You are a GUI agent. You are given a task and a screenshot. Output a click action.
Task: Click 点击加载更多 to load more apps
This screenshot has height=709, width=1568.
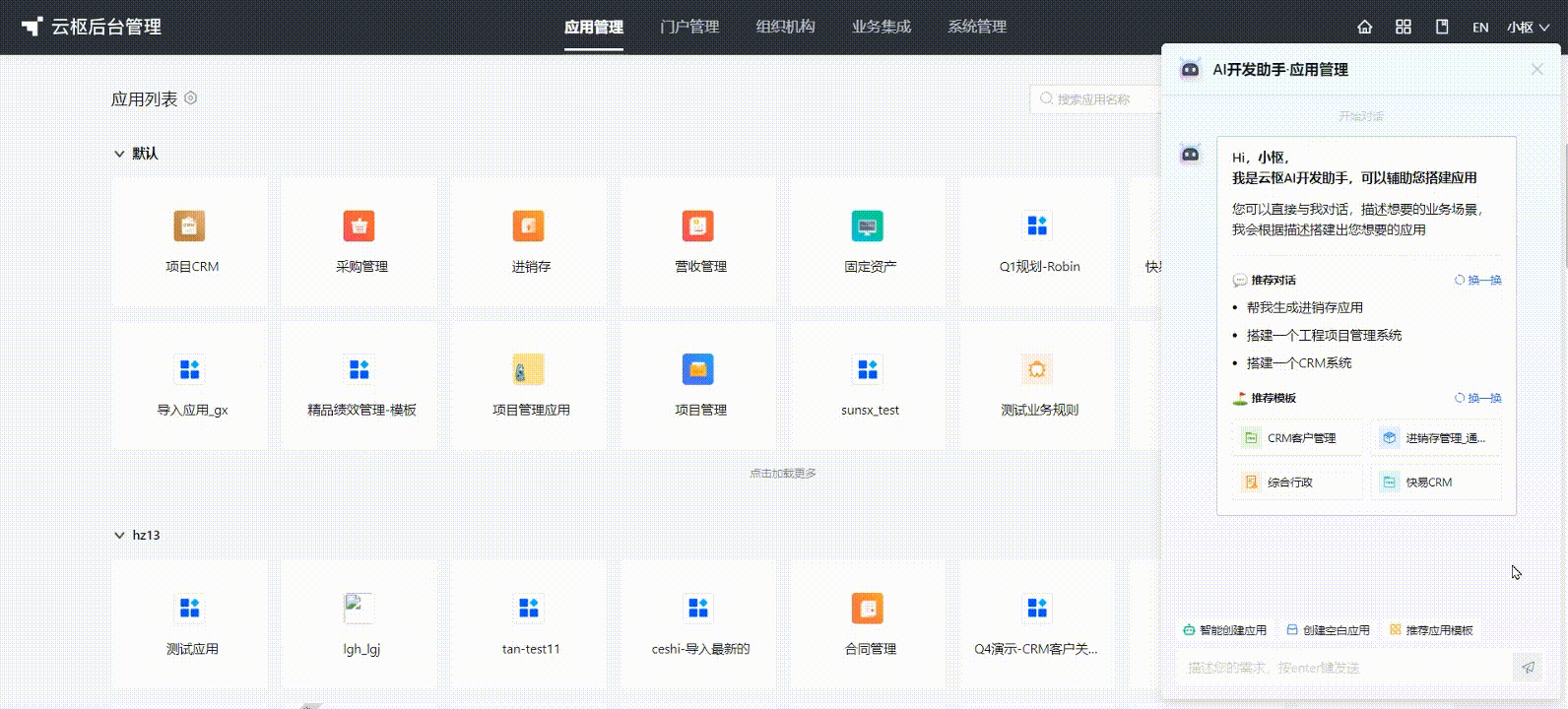pos(783,474)
